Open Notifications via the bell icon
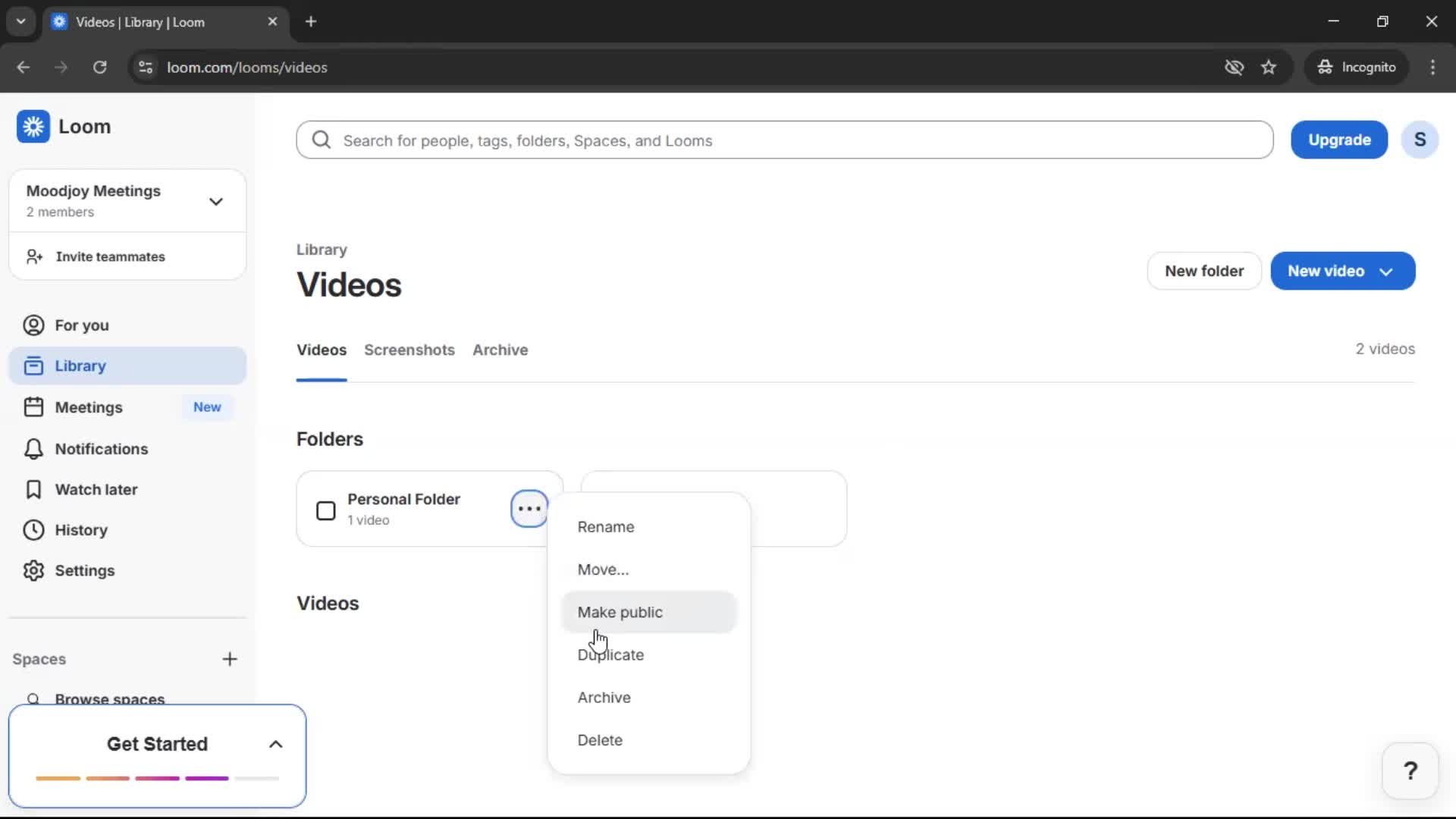The width and height of the screenshot is (1456, 819). click(x=33, y=448)
